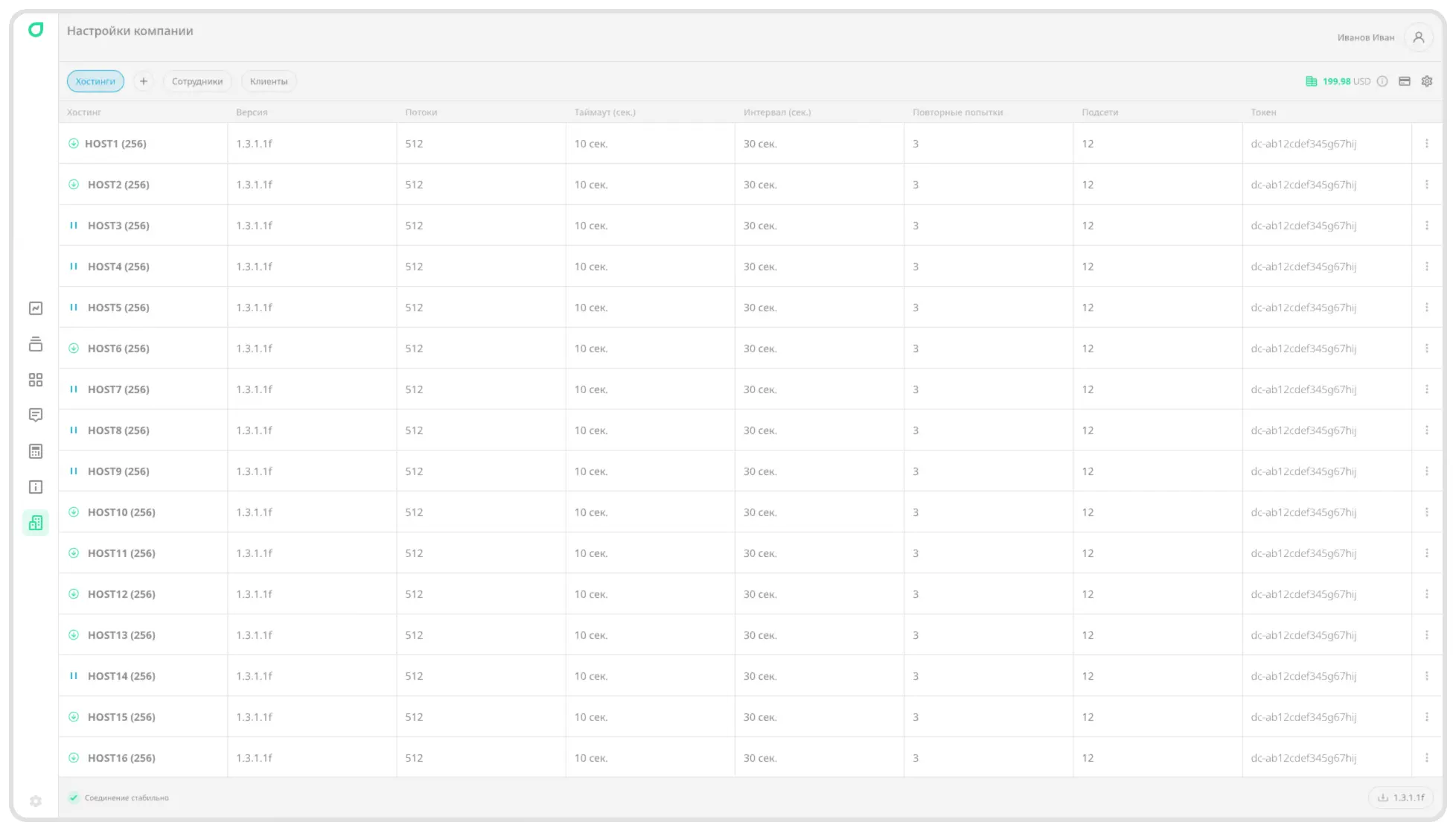Click the four-squares dashboard sidebar icon
The width and height of the screenshot is (1456, 831).
[36, 380]
